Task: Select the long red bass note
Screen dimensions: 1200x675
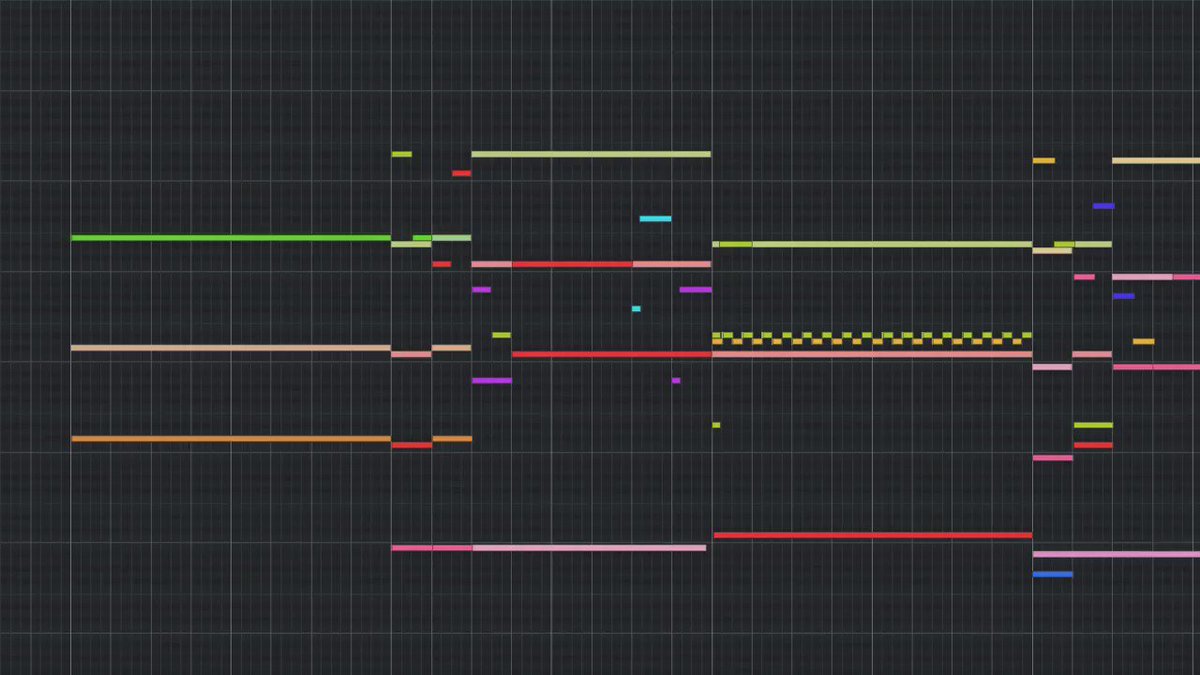Action: pos(872,535)
